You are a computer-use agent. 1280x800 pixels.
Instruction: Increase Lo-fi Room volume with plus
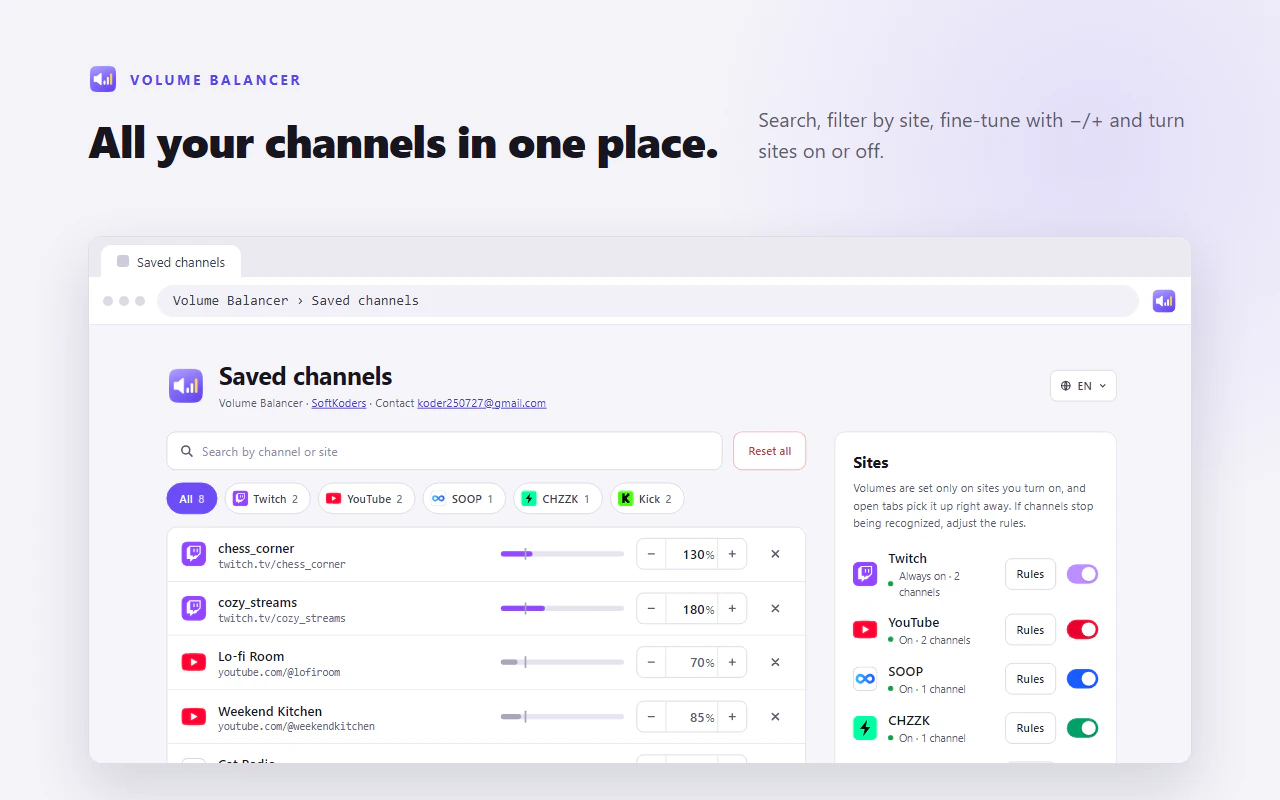click(732, 662)
